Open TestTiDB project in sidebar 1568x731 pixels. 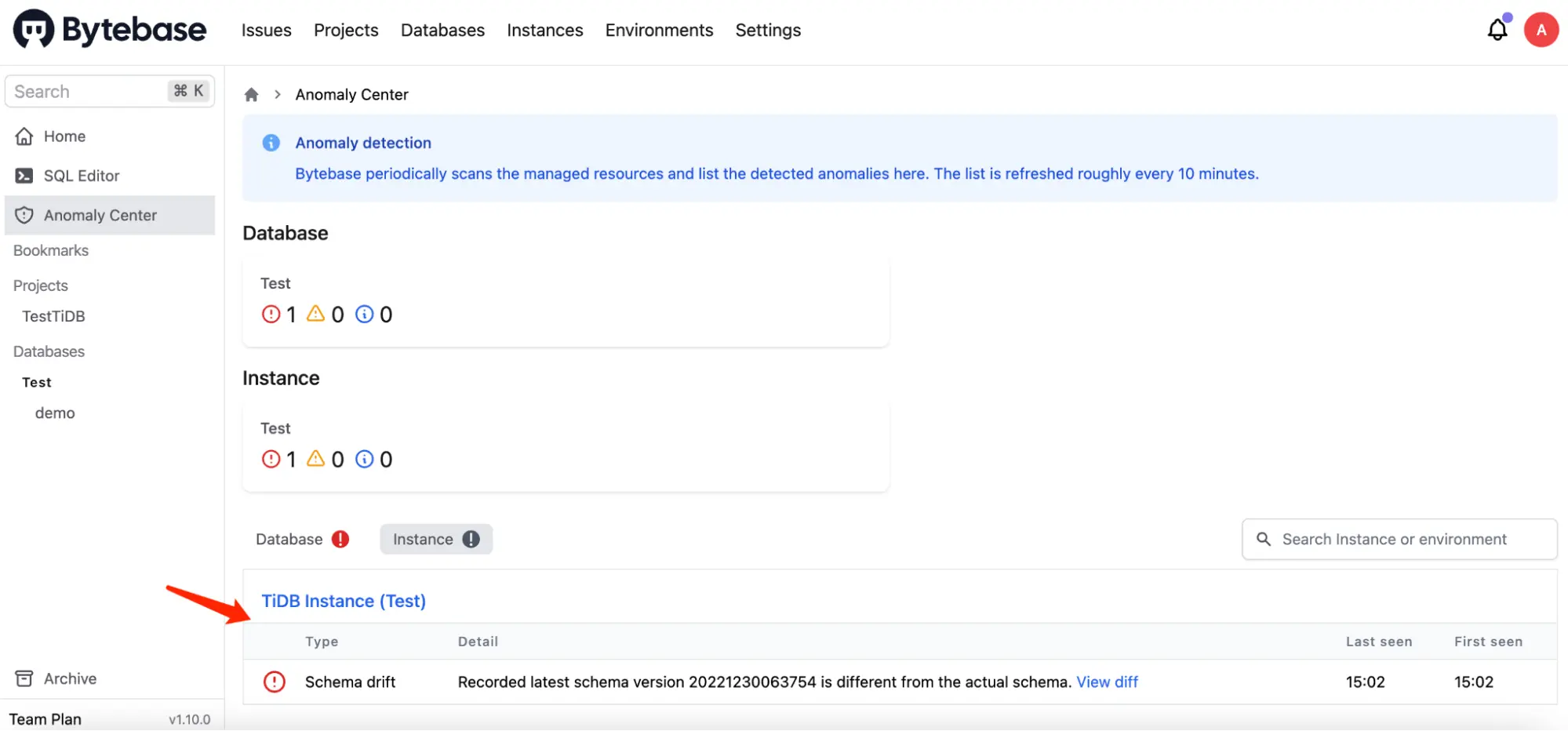point(53,317)
